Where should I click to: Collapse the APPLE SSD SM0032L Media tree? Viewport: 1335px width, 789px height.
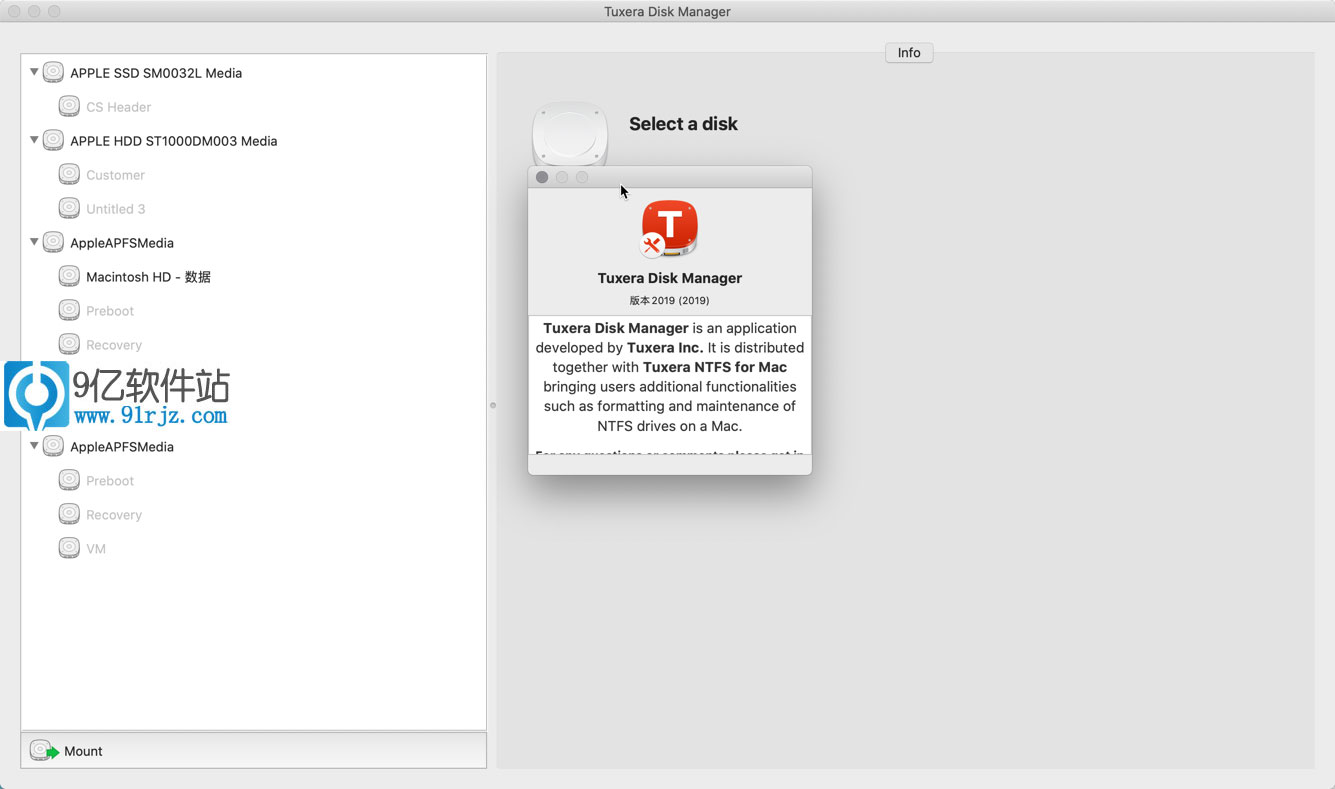(x=34, y=72)
